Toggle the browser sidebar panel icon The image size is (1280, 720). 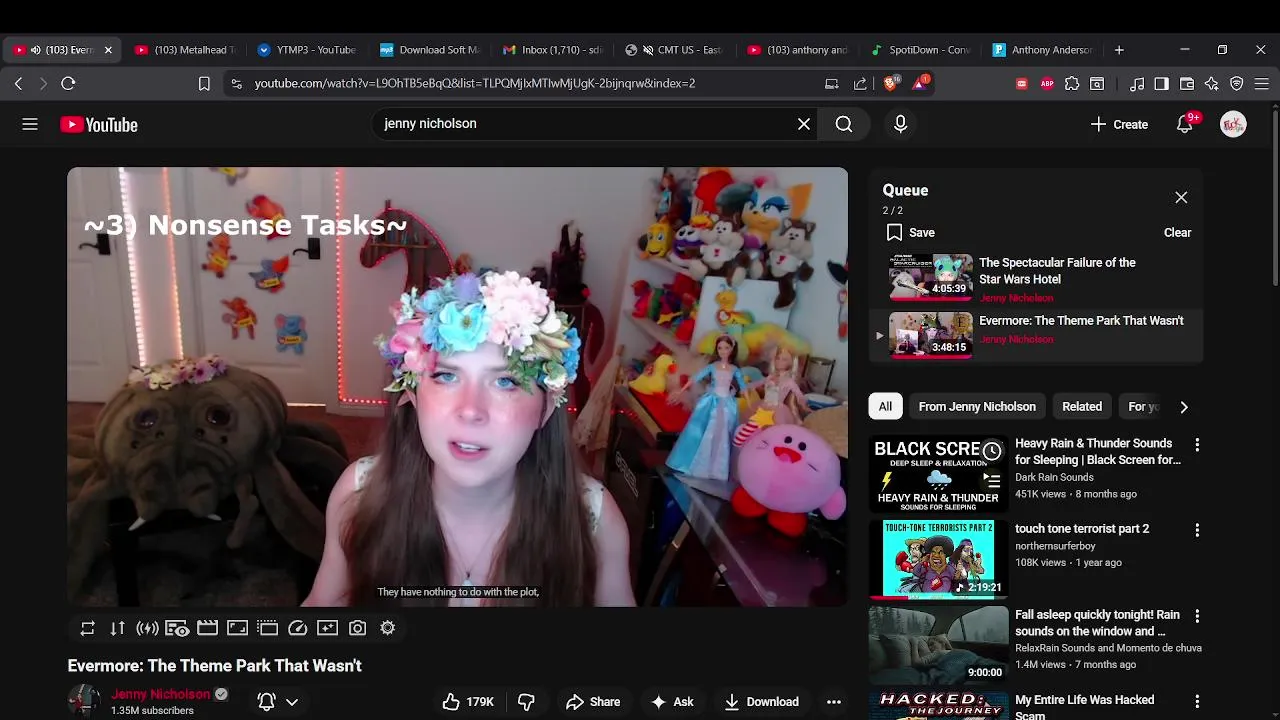(1161, 84)
